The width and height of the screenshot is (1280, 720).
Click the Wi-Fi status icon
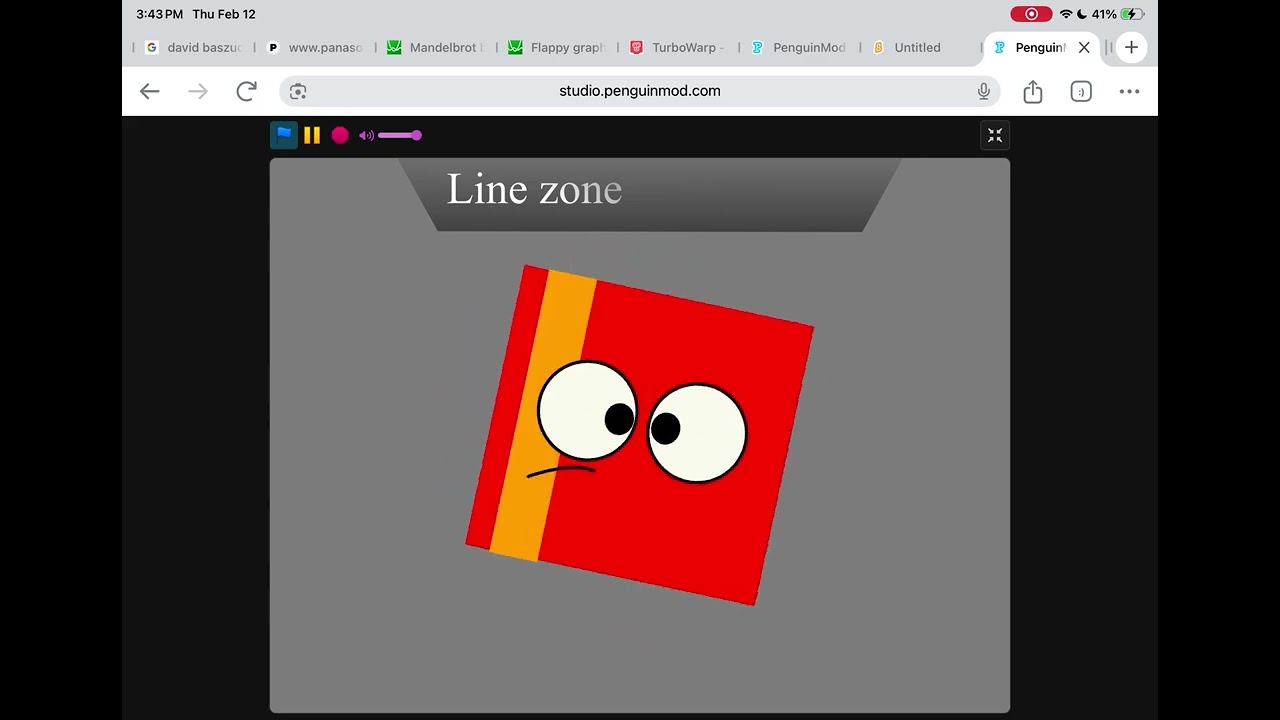(x=1066, y=14)
